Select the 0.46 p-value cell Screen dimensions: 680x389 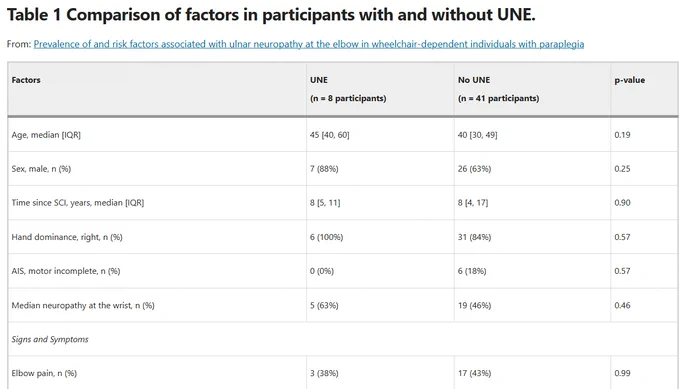coord(622,305)
